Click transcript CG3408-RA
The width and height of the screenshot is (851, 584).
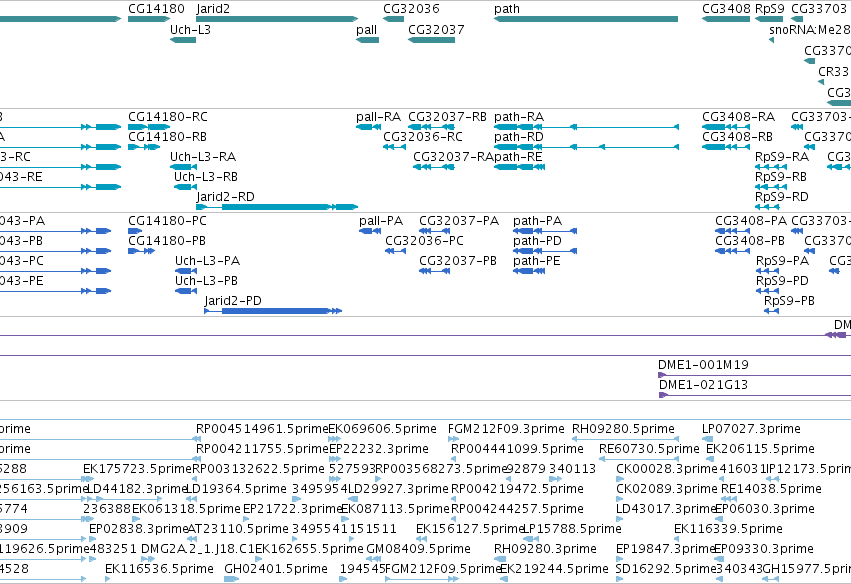click(739, 117)
